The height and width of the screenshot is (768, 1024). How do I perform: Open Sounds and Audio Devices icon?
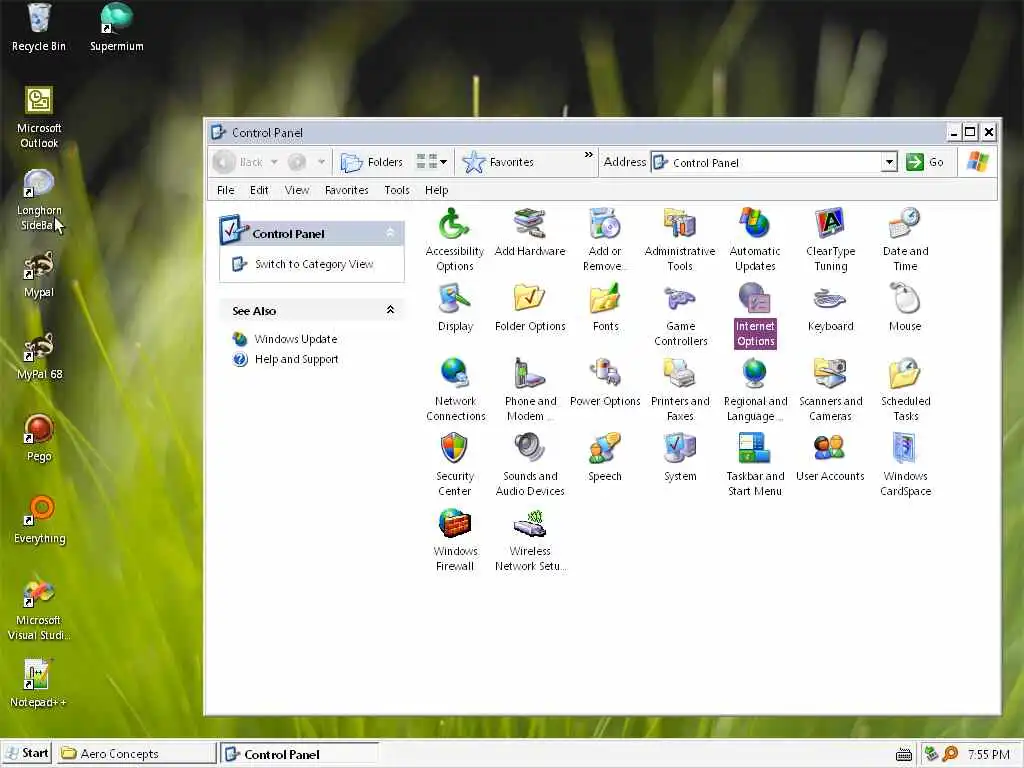click(530, 465)
